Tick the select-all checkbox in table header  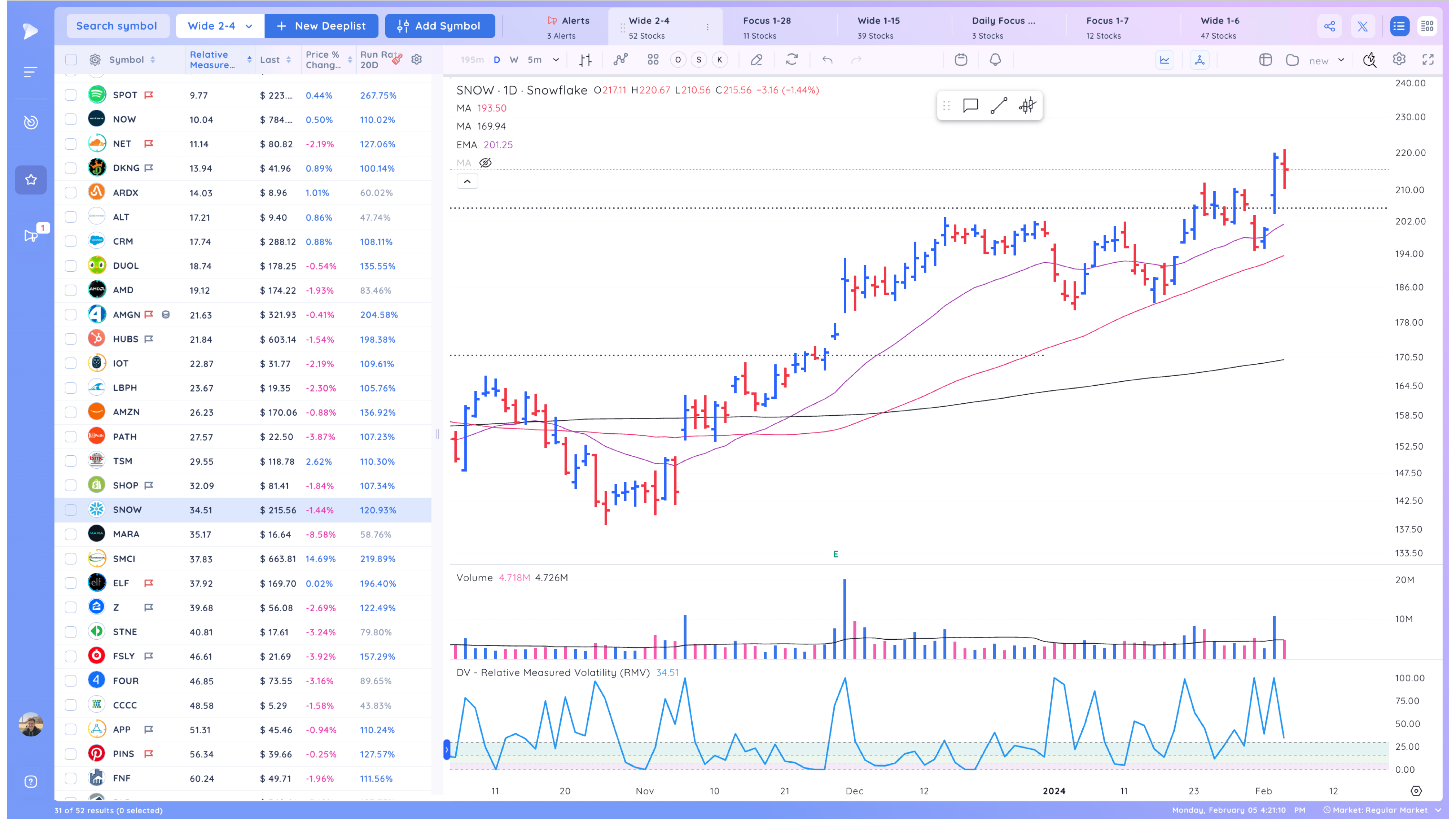pos(71,59)
